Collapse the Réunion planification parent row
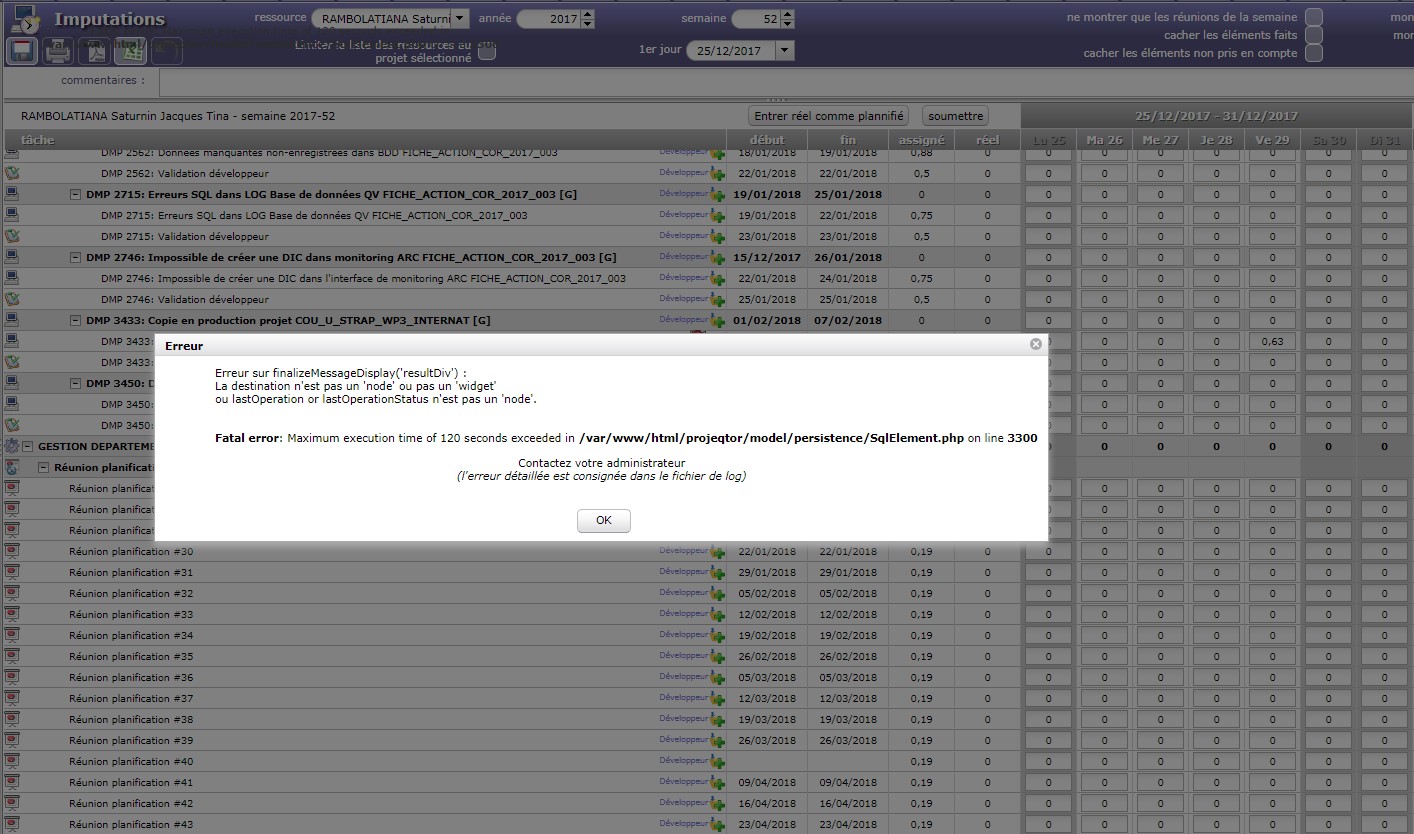The image size is (1414, 834). click(44, 467)
